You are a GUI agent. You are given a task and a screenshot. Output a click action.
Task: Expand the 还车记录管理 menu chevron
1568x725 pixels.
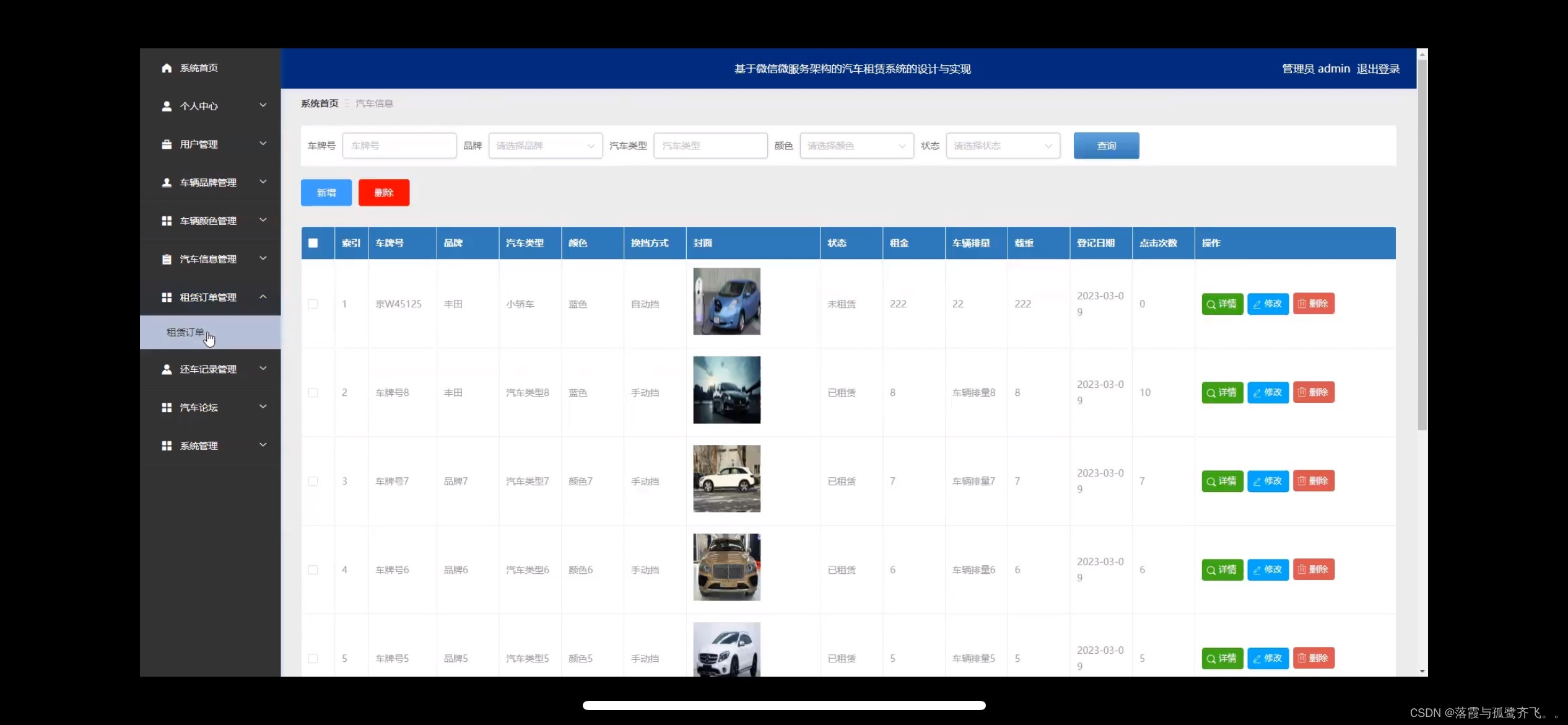(263, 368)
